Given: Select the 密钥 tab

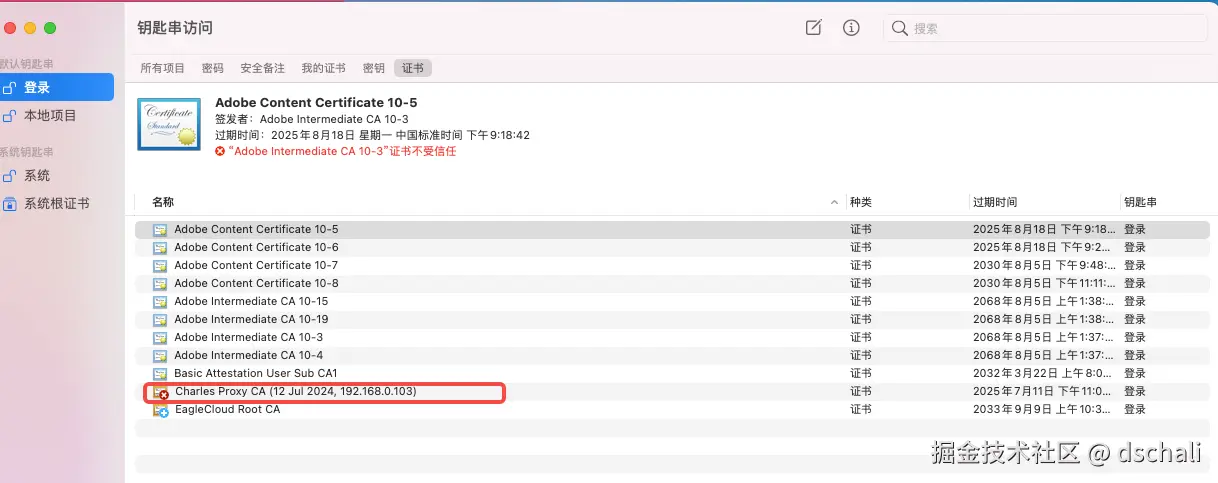Looking at the screenshot, I should coord(374,68).
